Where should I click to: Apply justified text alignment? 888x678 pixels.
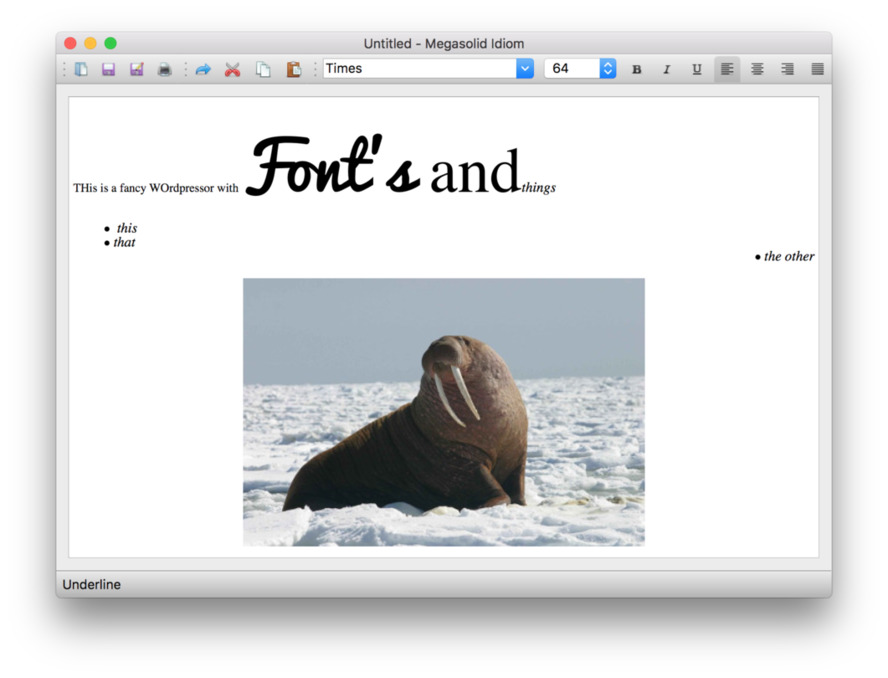tap(817, 68)
